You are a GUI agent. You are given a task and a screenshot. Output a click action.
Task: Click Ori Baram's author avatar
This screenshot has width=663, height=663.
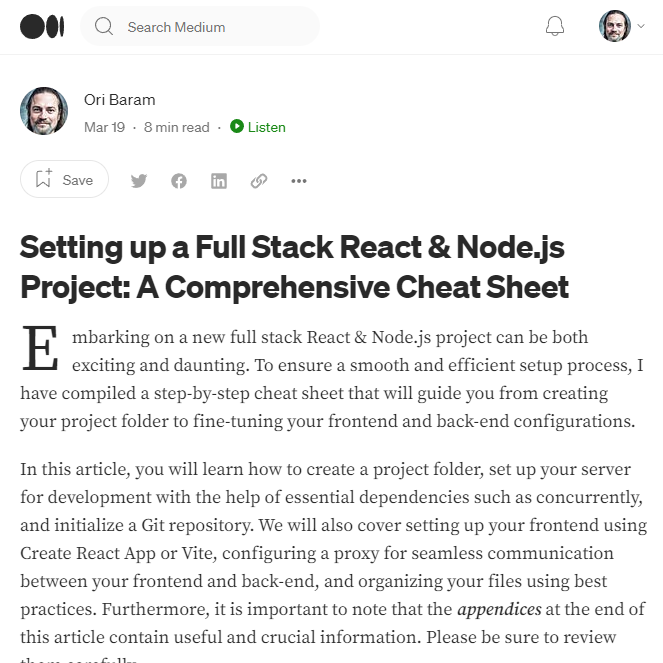(x=44, y=111)
